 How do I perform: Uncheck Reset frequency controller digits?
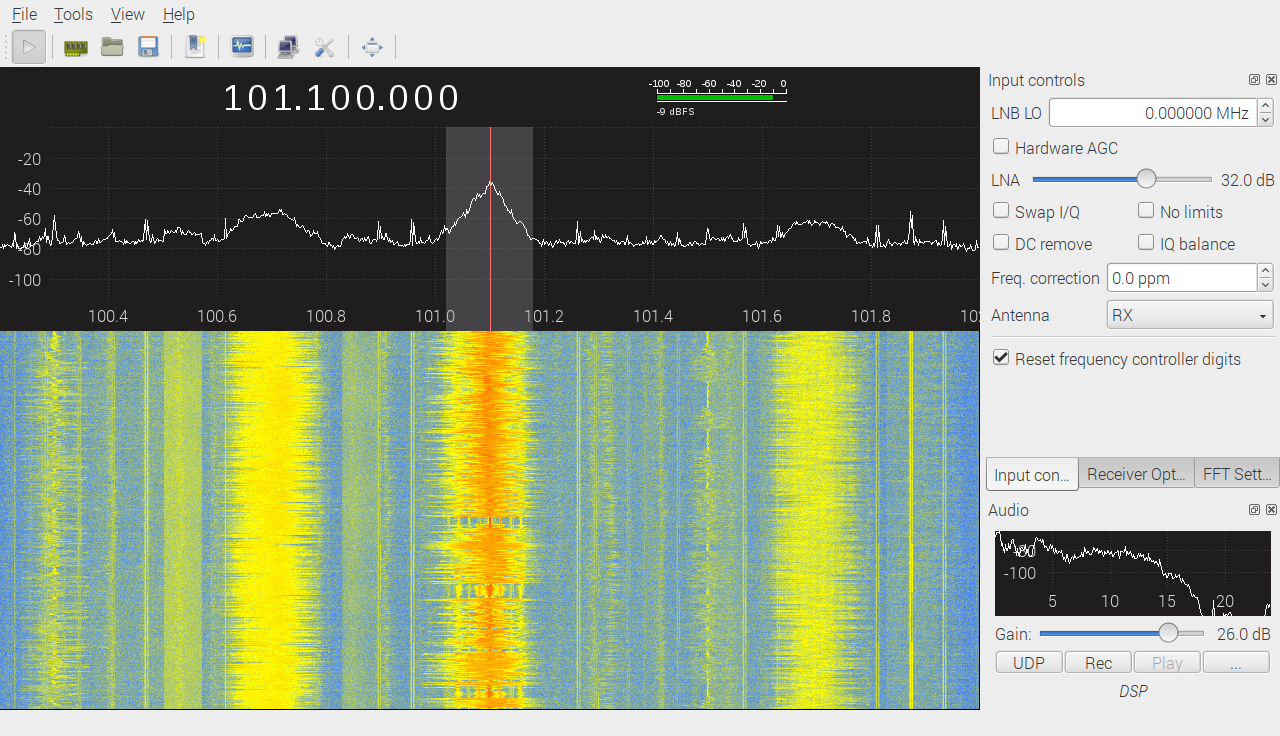point(1001,358)
